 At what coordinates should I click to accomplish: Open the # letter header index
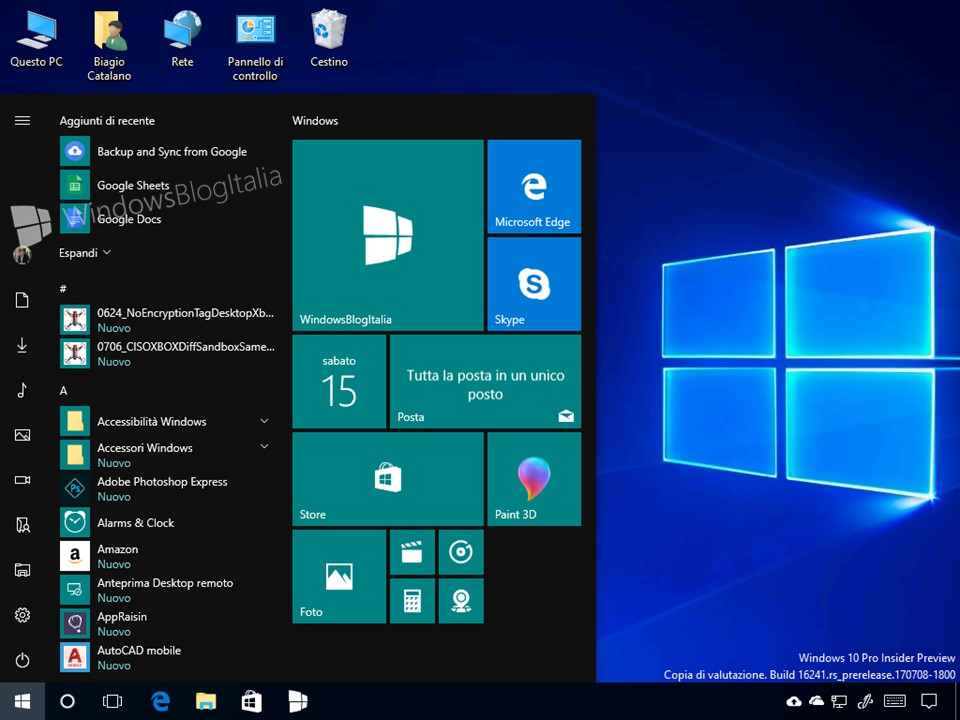[x=63, y=288]
